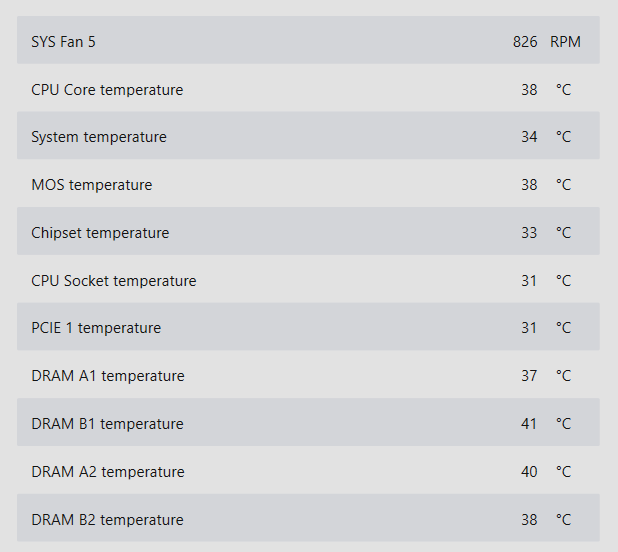618x552 pixels.
Task: Select the SYS Fan 5 row label
Action: 63,42
